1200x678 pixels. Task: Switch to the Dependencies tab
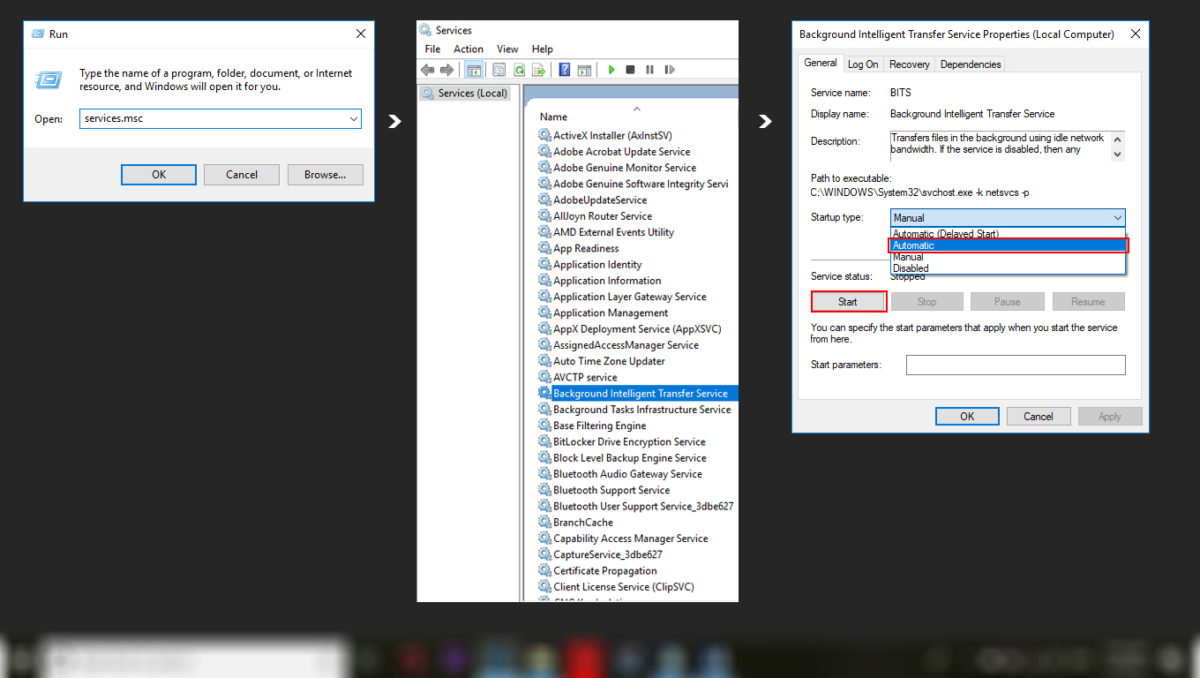[x=968, y=63]
